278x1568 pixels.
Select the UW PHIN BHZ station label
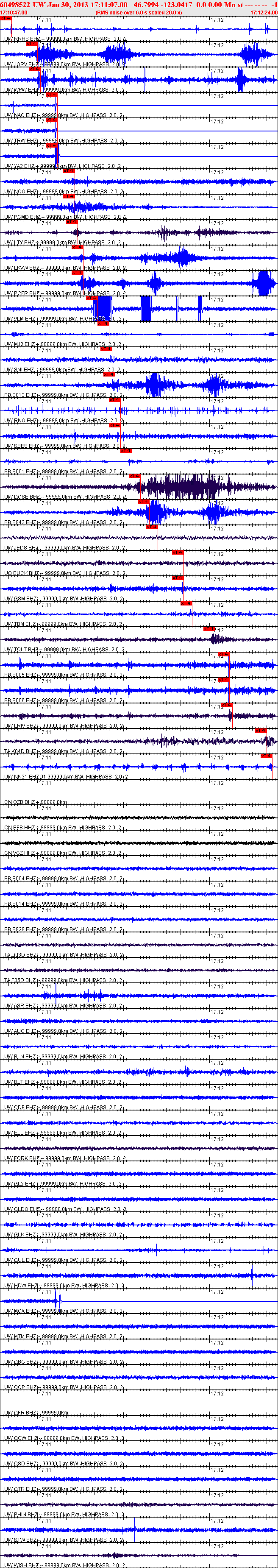(64, 1515)
